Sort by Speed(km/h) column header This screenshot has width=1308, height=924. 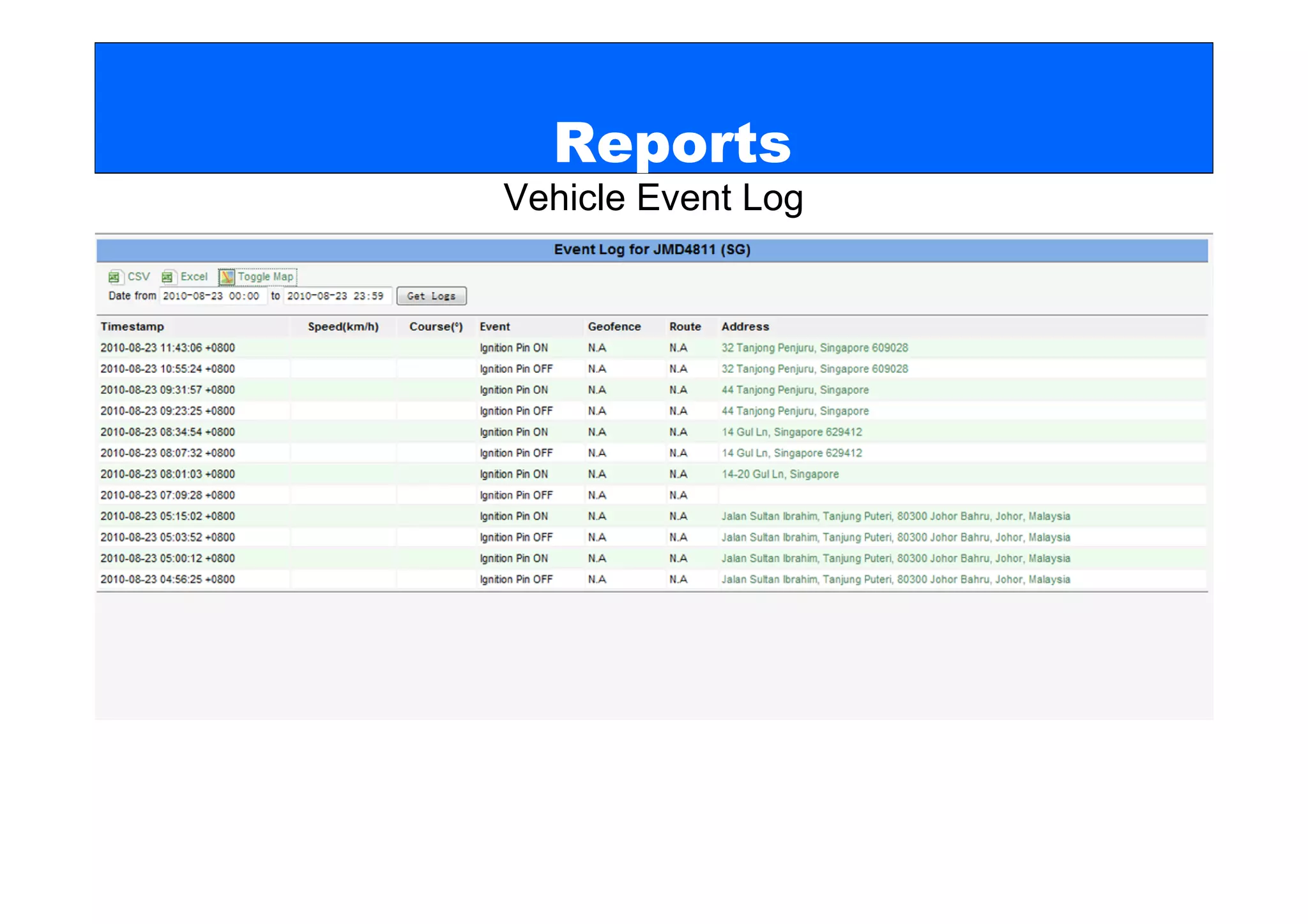pyautogui.click(x=344, y=326)
